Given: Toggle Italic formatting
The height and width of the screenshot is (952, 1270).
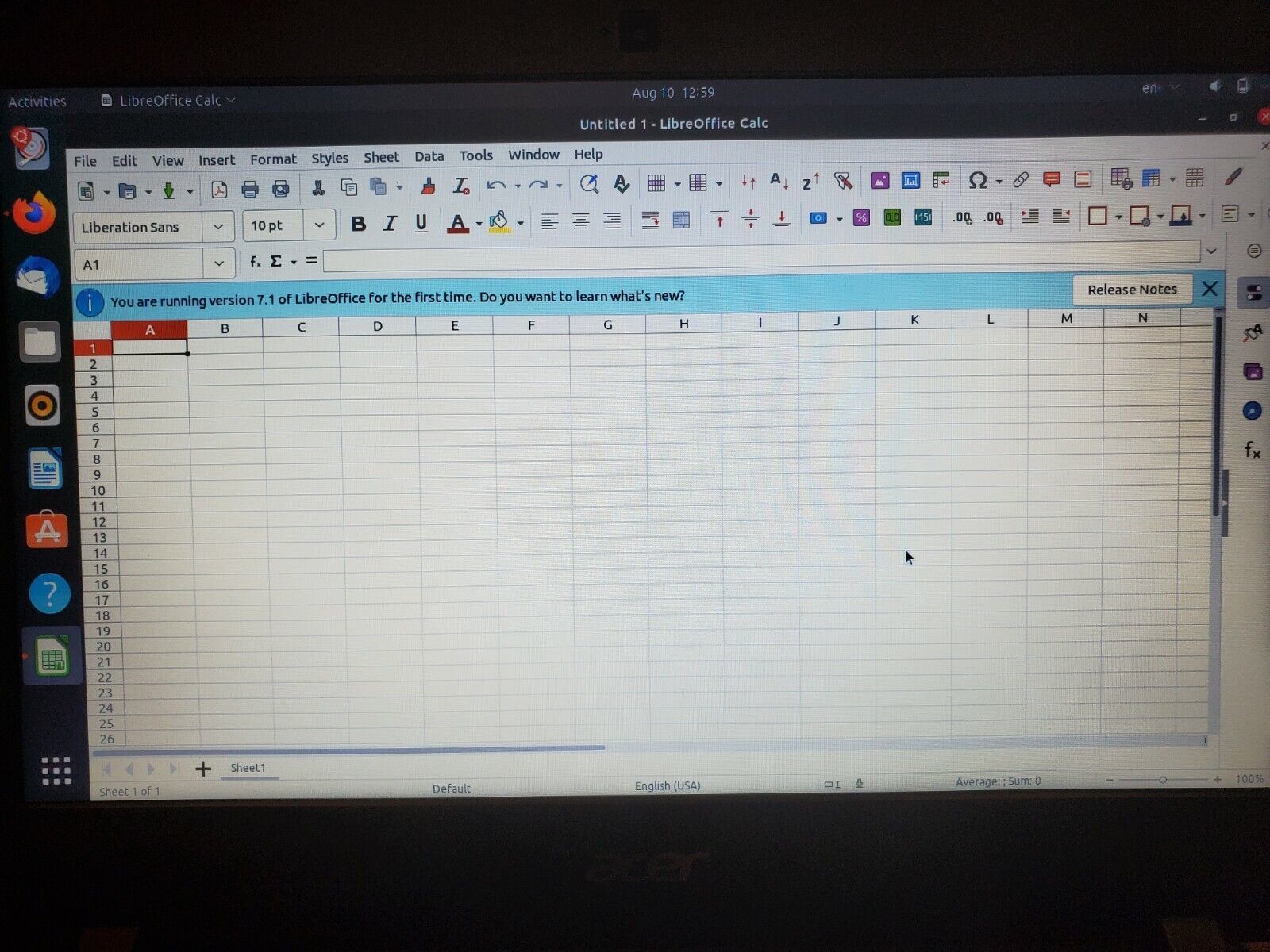Looking at the screenshot, I should [x=390, y=224].
